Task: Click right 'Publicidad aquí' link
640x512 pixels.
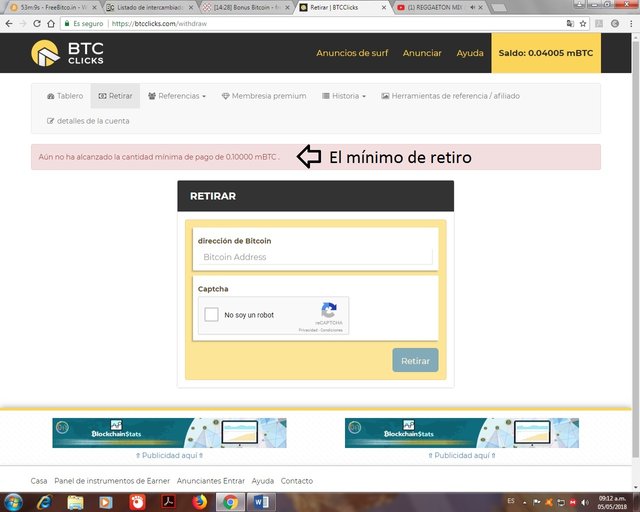Action: click(462, 455)
